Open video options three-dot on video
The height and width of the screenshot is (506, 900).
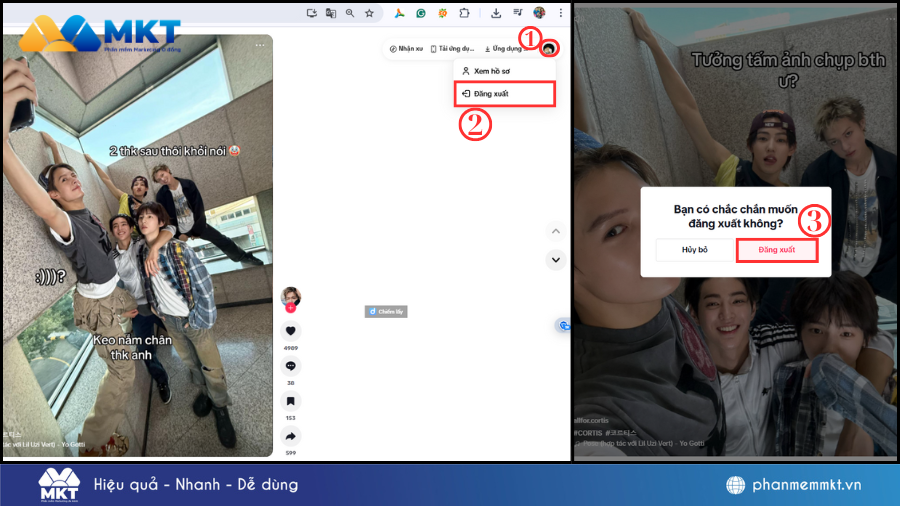tap(260, 44)
